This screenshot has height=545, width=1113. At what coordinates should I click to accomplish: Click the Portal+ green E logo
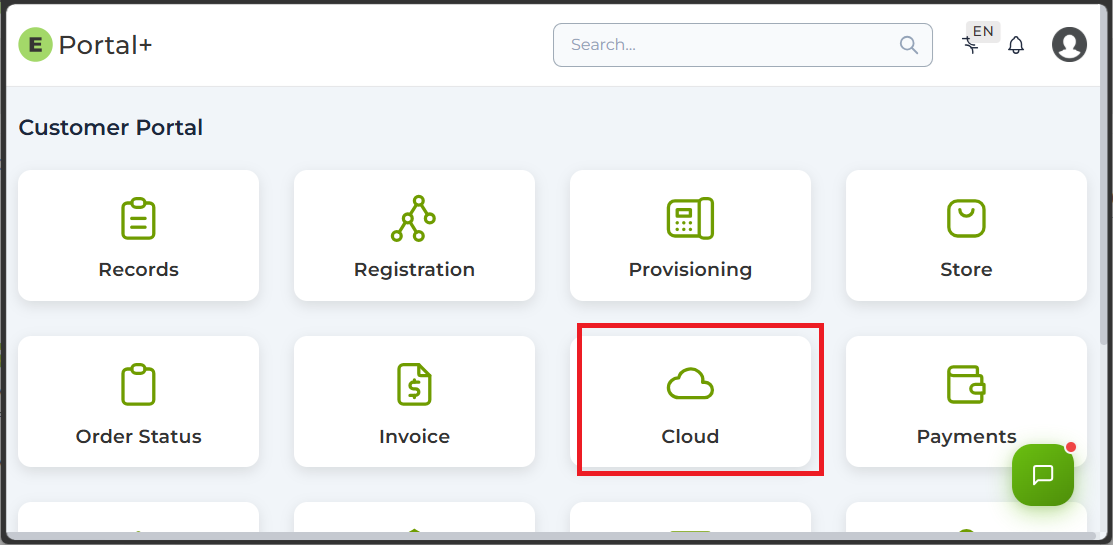pos(35,45)
